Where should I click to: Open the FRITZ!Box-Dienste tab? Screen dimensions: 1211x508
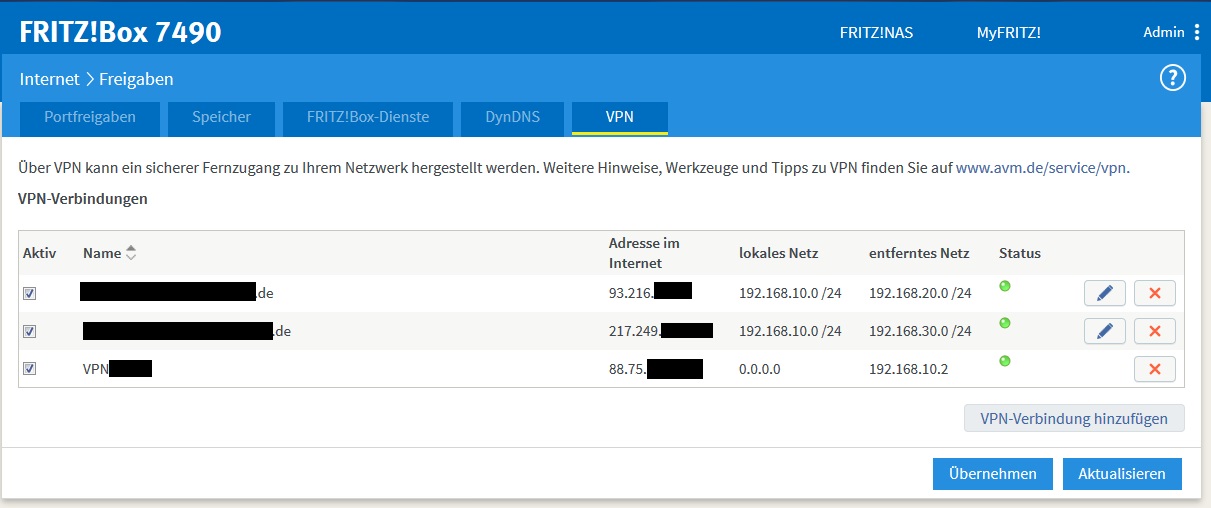(368, 117)
